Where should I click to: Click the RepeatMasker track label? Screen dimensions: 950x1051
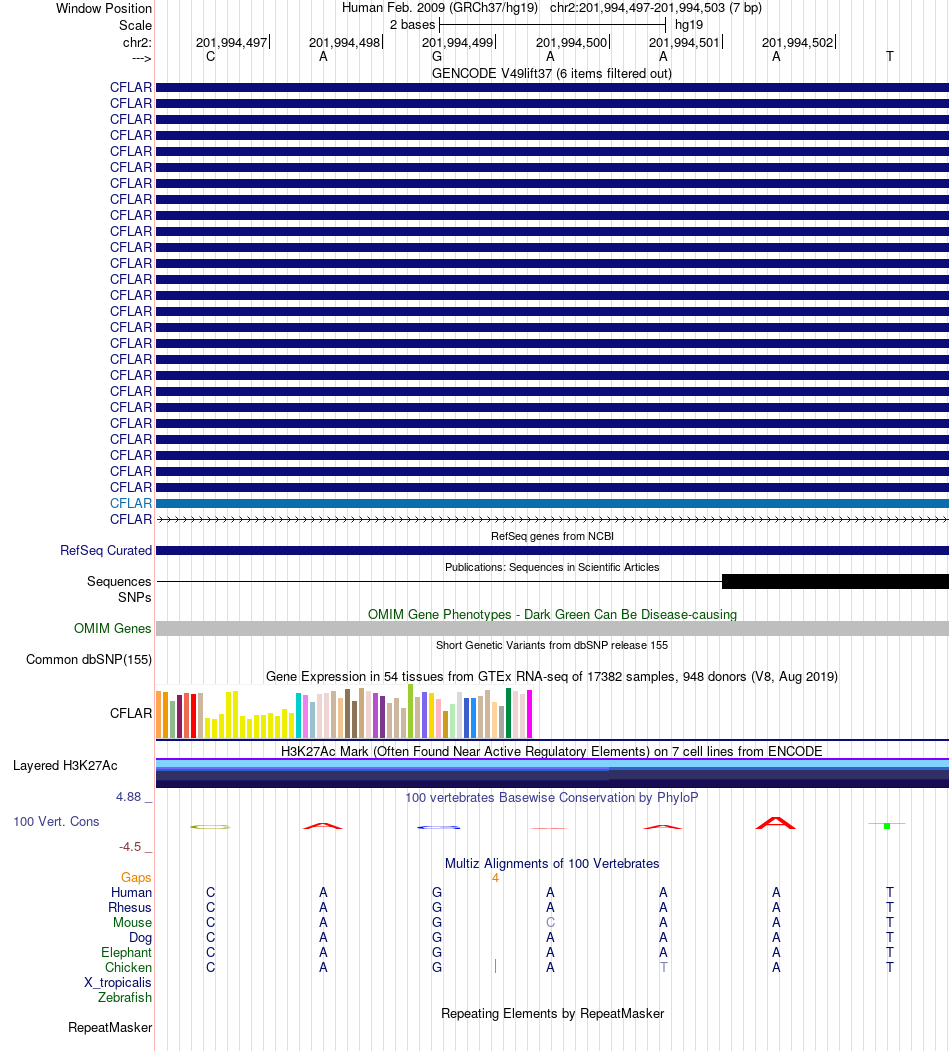point(110,1028)
